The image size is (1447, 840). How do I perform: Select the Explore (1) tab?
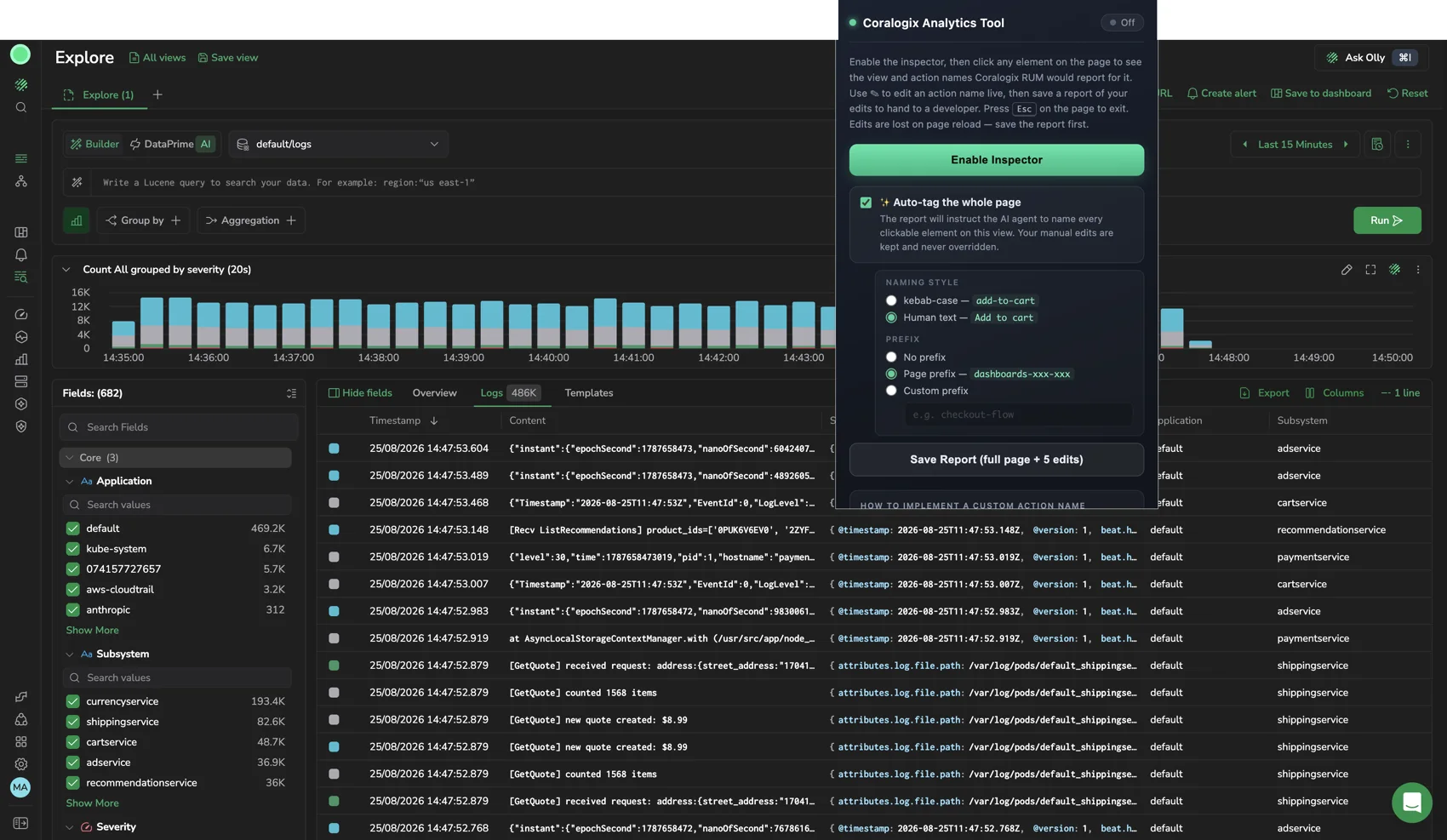[100, 94]
